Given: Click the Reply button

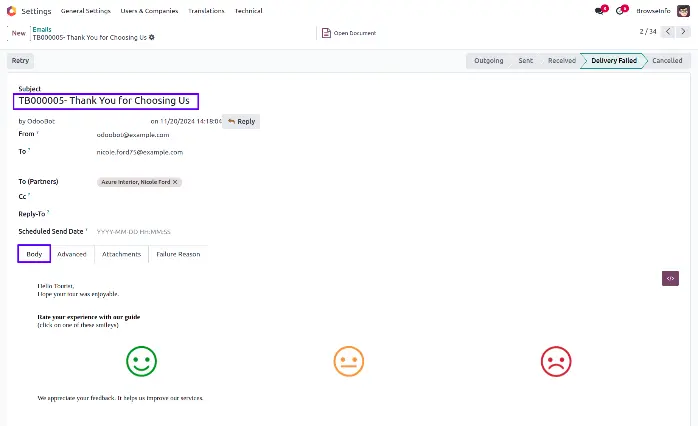Looking at the screenshot, I should [x=241, y=121].
